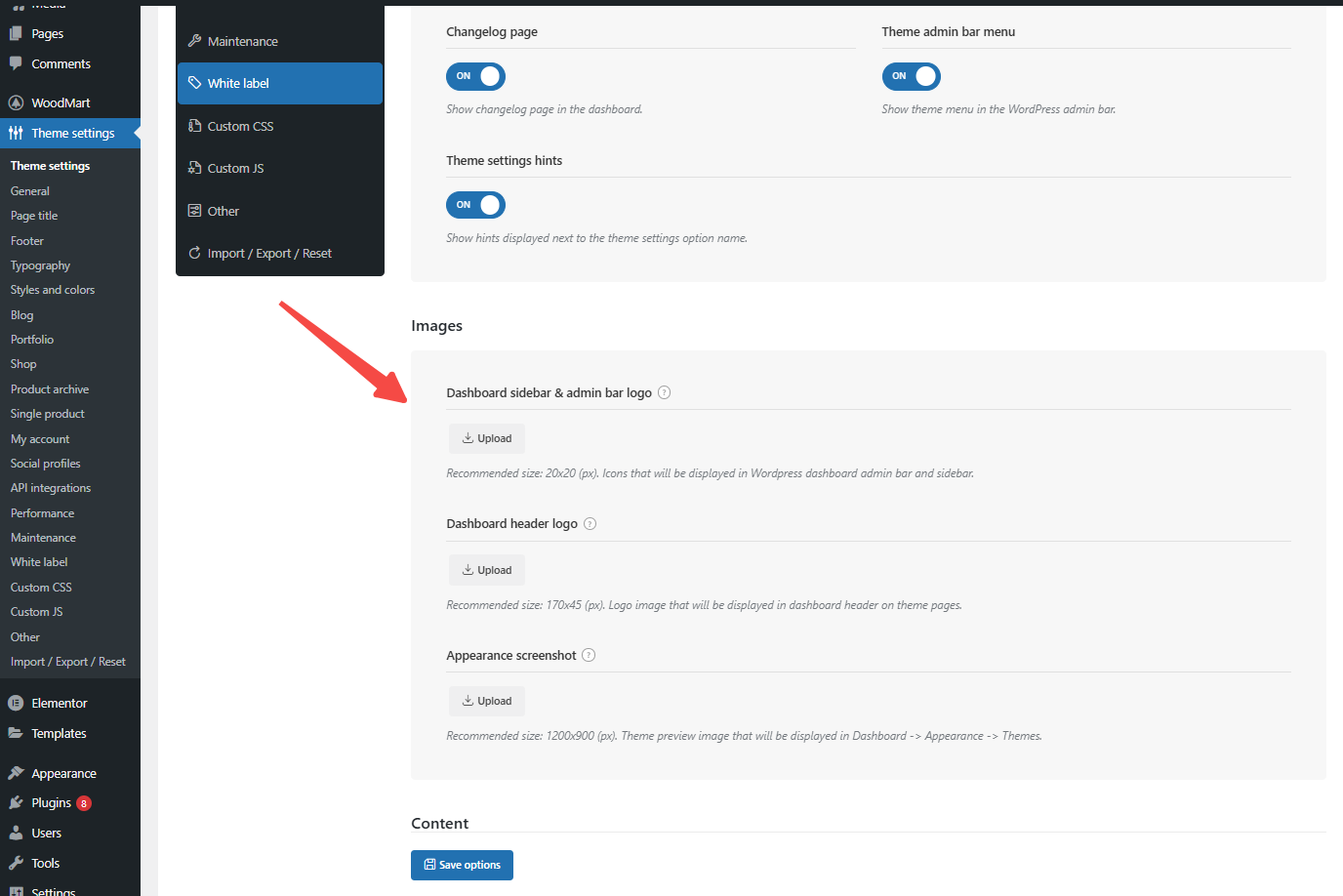Open the Maintenance tab in settings panel
Screen dimensions: 1343x896
(x=242, y=41)
